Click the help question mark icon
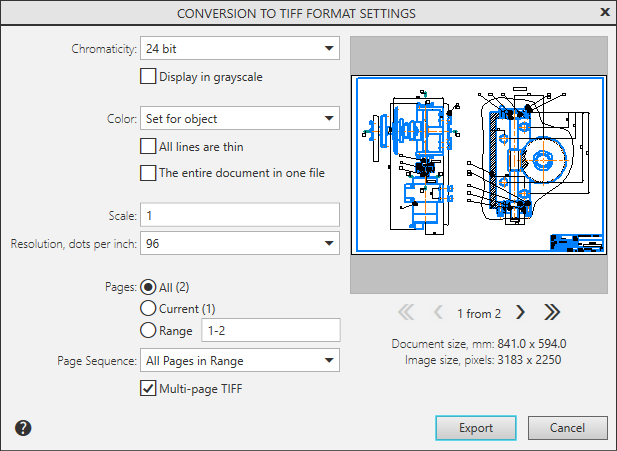617x451 pixels. [x=23, y=428]
